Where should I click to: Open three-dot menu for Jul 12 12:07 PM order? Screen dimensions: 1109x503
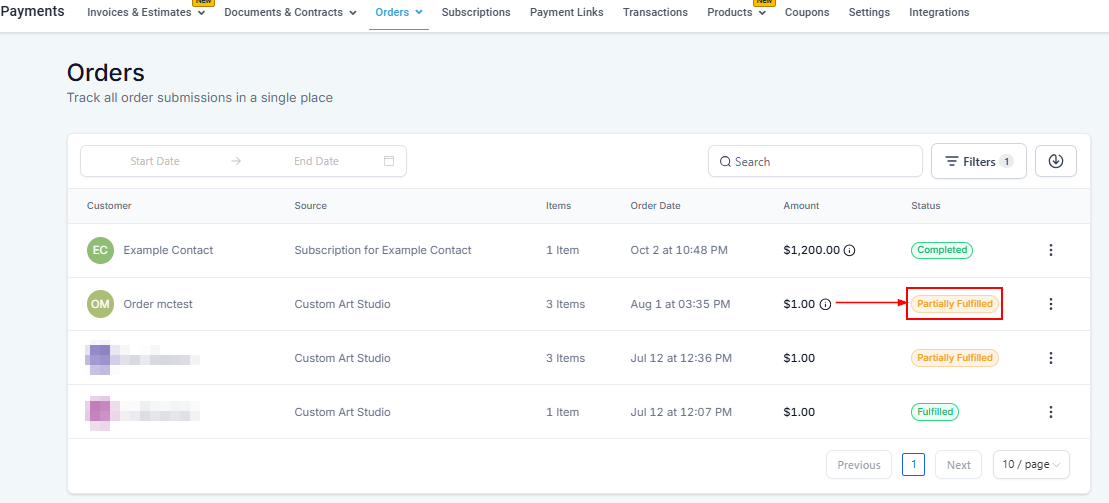pyautogui.click(x=1051, y=412)
